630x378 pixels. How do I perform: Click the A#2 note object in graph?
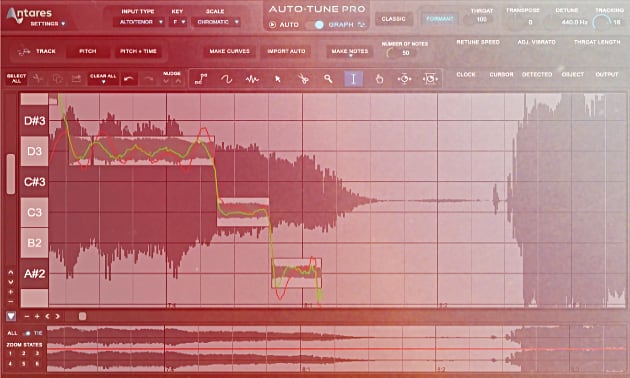pos(297,273)
